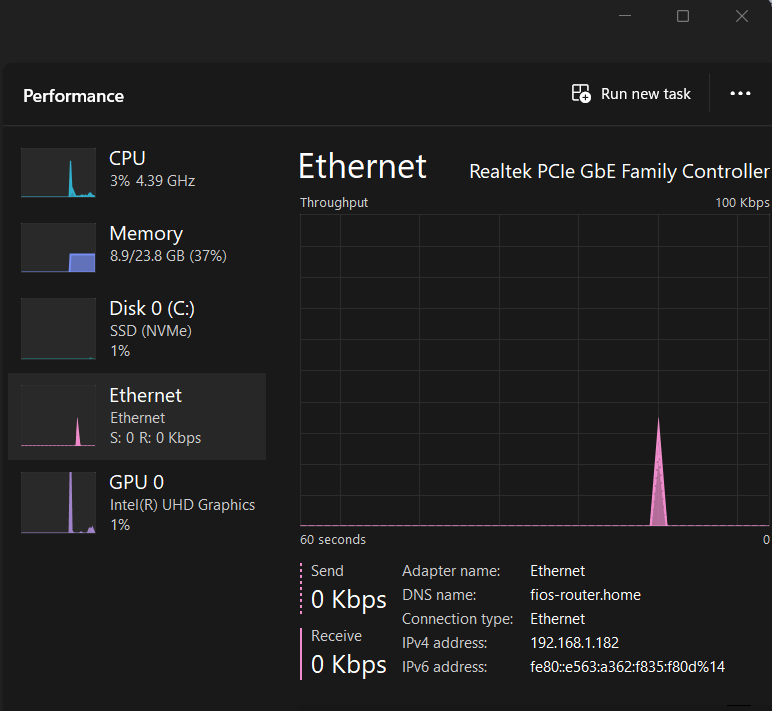
Task: Switch to the CPU performance entry label
Action: coord(127,158)
